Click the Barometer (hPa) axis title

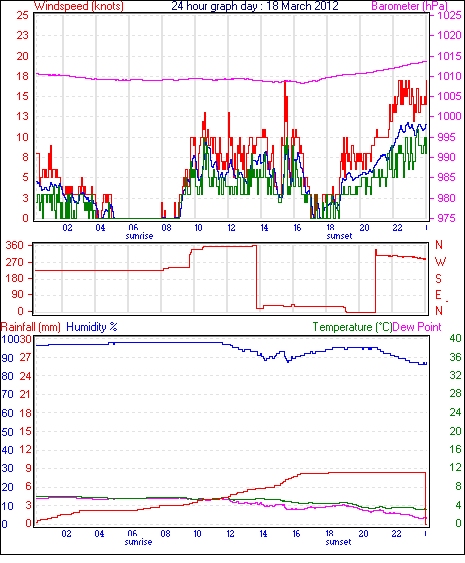410,6
